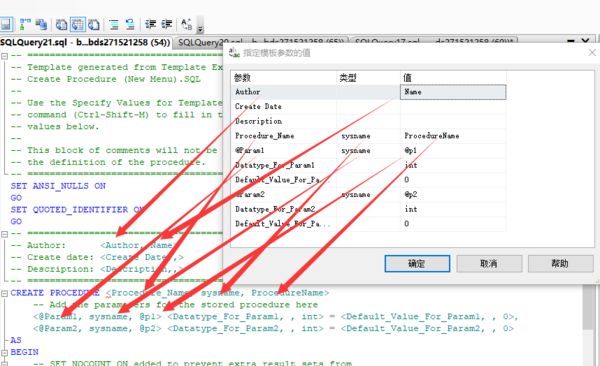Toggle Include Actual Execution Plan icon
The height and width of the screenshot is (366, 600).
point(25,25)
